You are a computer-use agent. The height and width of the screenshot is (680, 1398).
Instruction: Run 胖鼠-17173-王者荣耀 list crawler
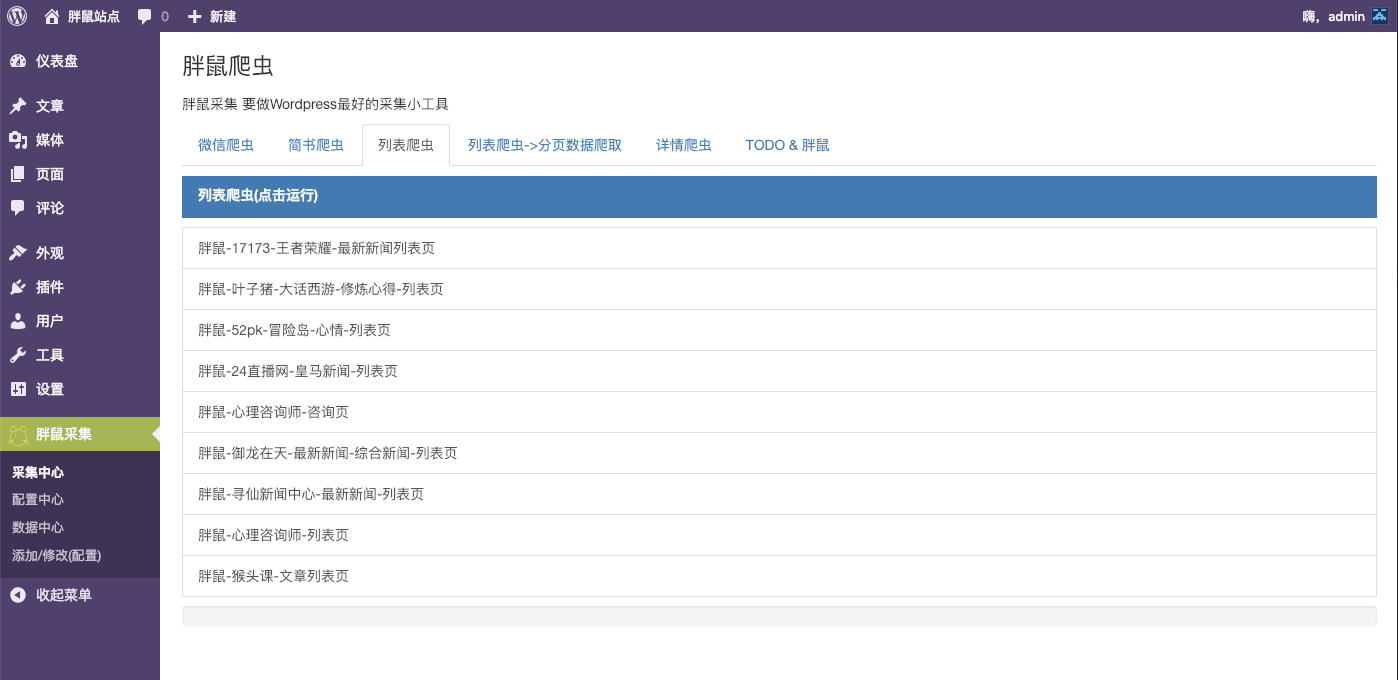[317, 248]
